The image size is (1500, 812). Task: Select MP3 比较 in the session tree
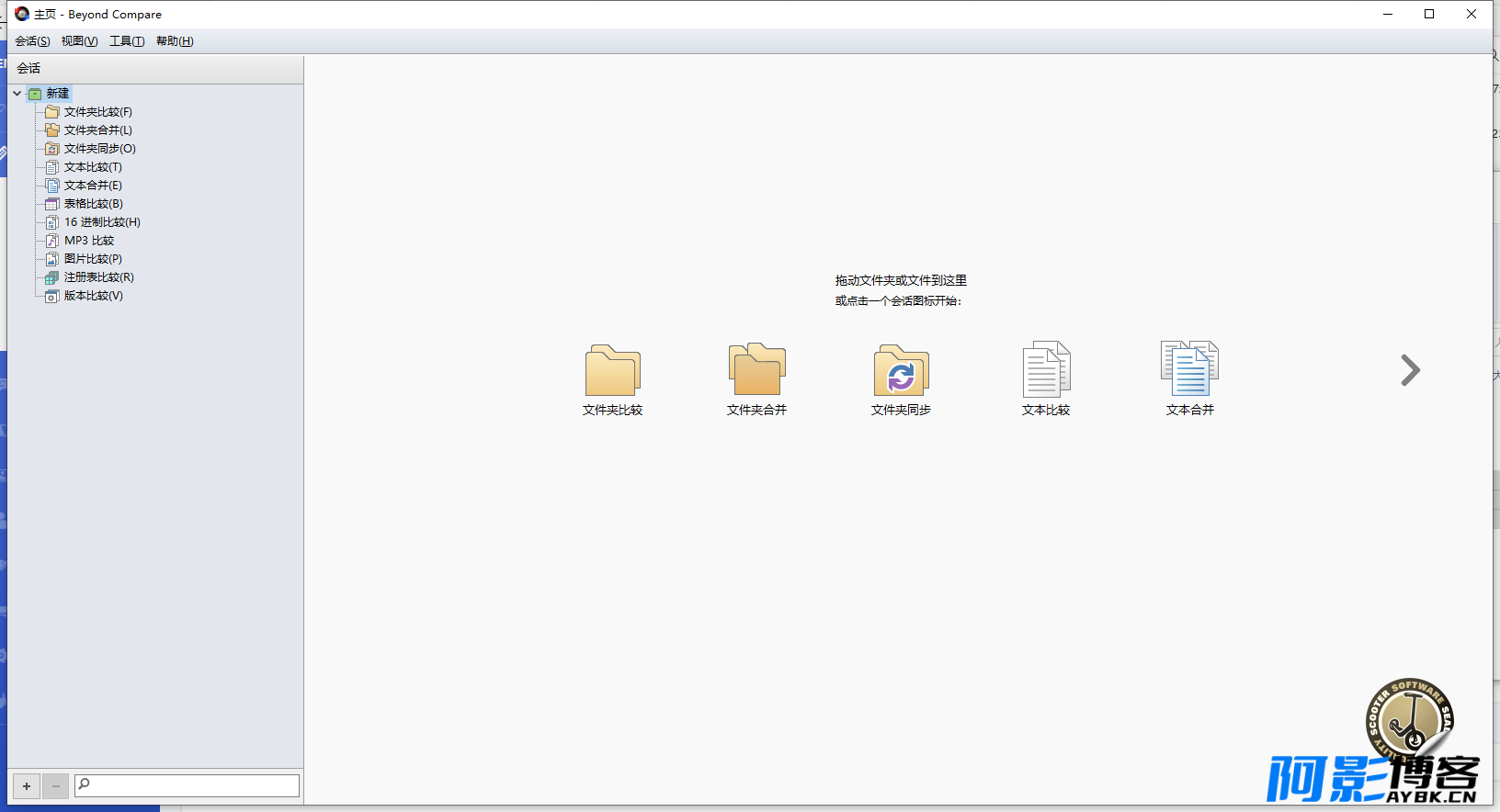click(89, 241)
